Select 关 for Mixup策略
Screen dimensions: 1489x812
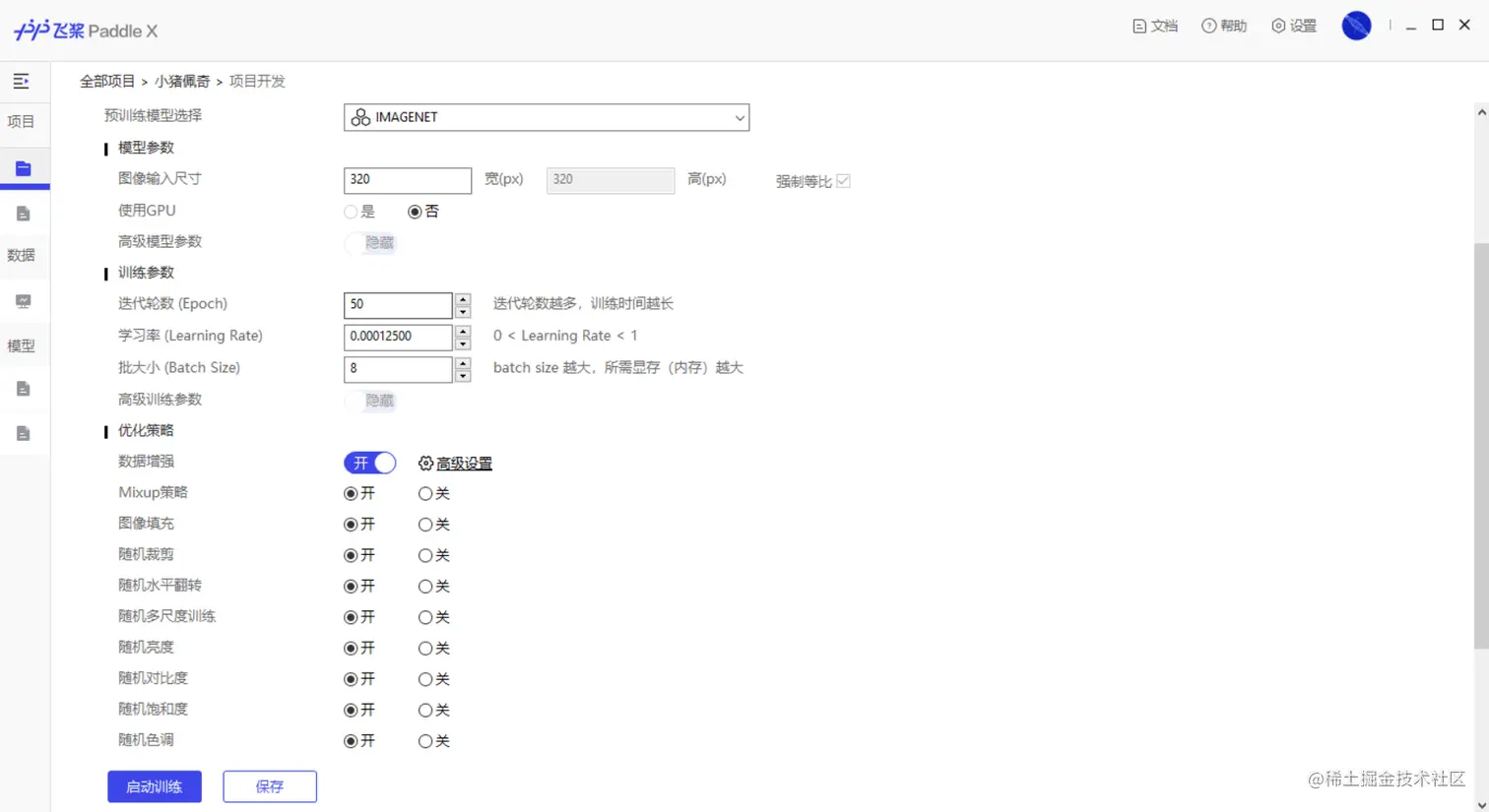point(425,493)
